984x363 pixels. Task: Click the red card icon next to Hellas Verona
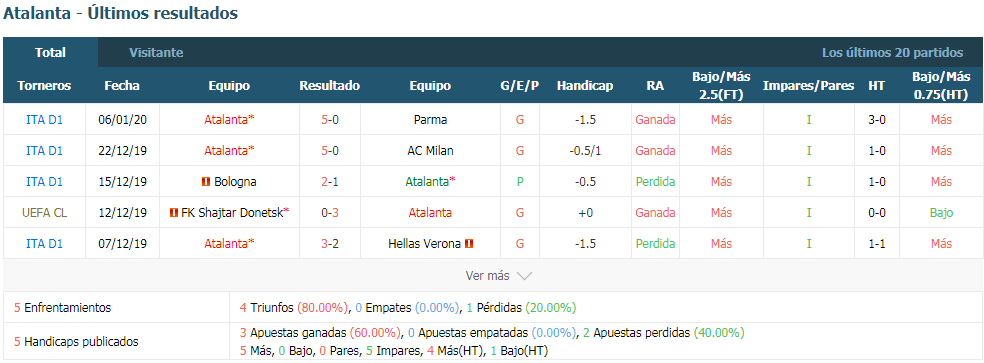tap(469, 244)
